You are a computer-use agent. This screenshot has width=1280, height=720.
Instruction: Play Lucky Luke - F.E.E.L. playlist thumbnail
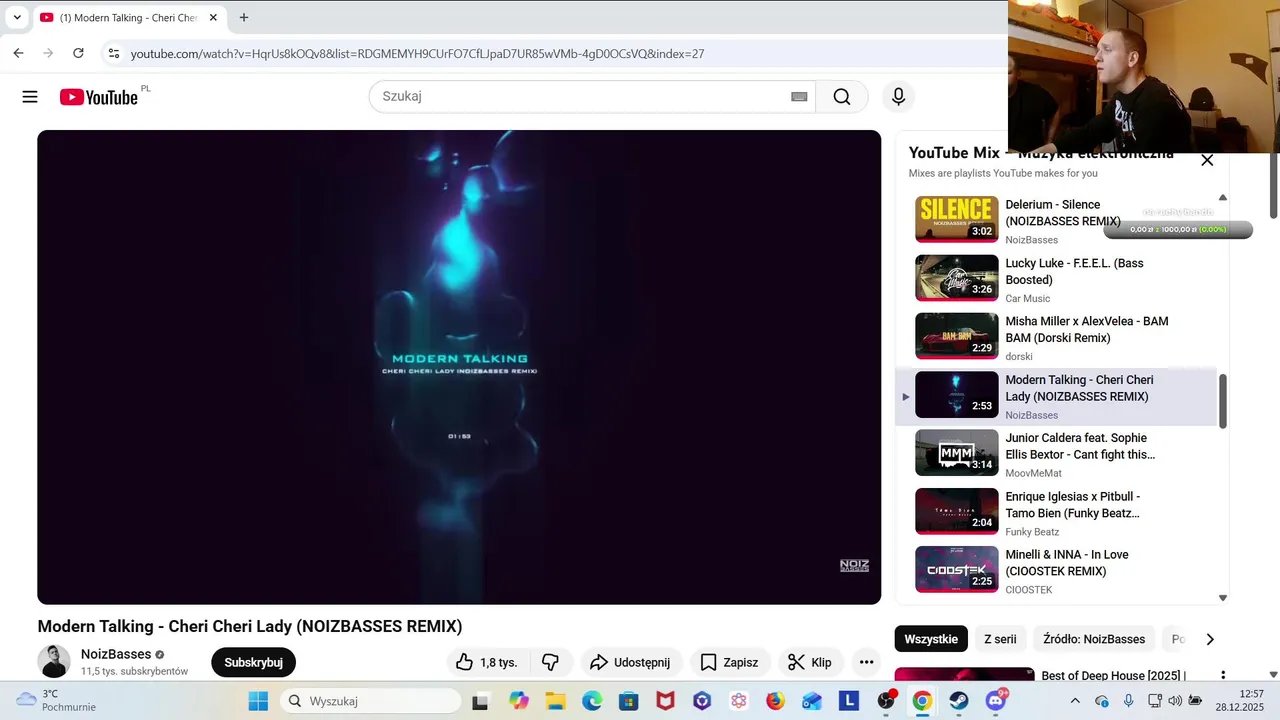957,278
